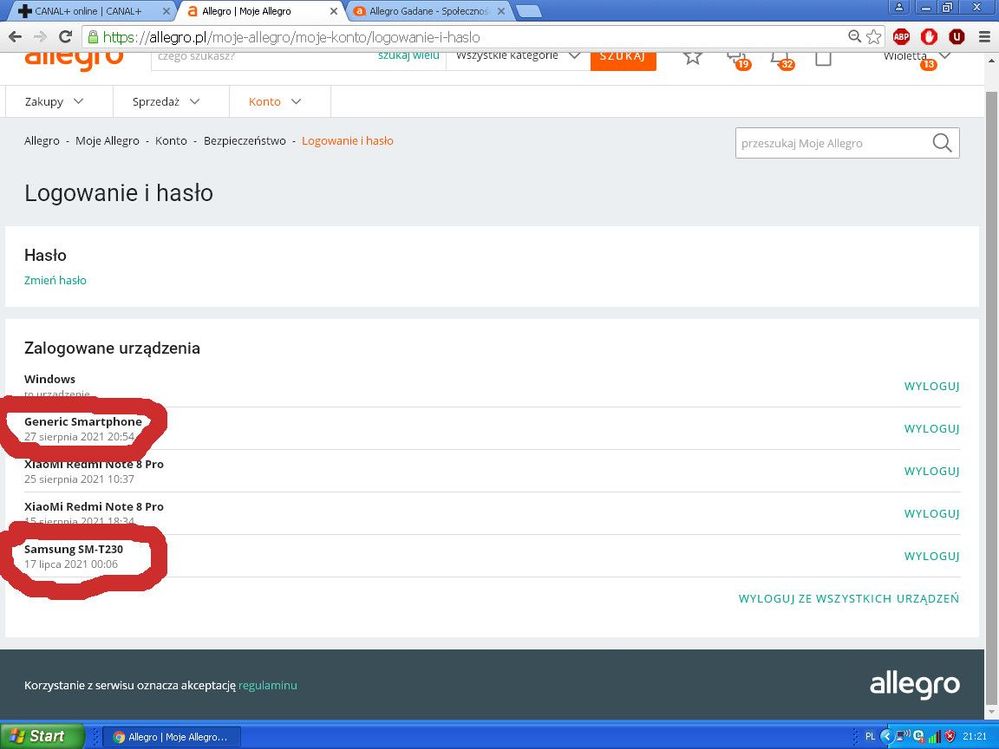Click the Zmień hasło link
Screen dimensions: 999x749
tap(55, 280)
